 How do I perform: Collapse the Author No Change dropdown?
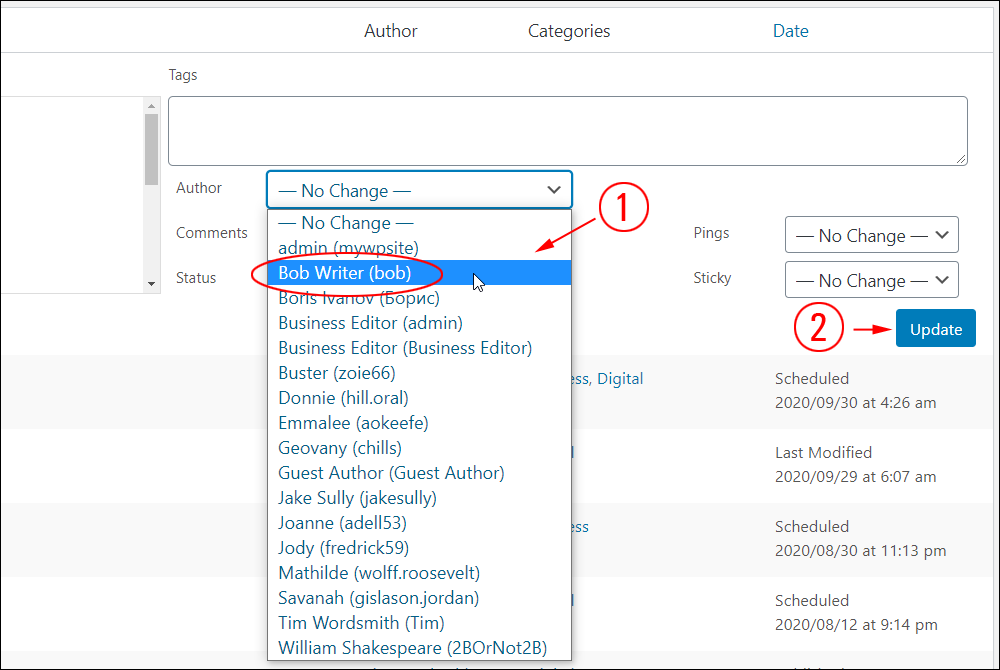419,190
